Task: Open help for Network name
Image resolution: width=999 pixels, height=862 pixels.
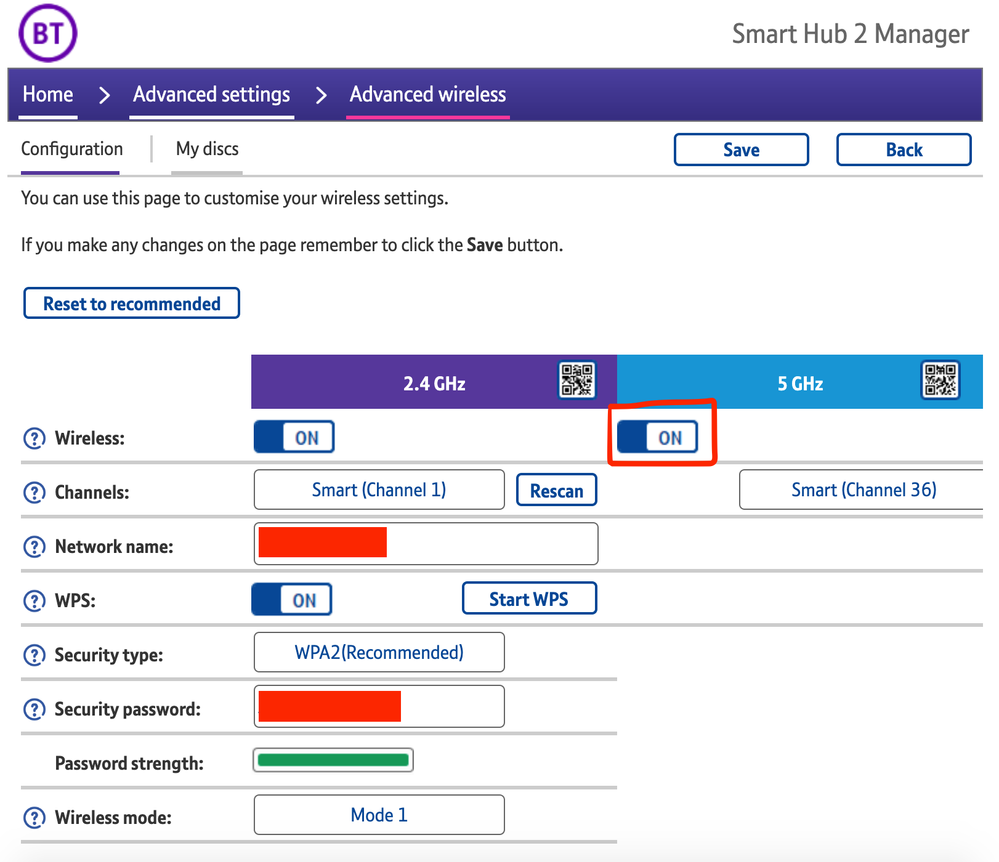Action: pos(35,547)
